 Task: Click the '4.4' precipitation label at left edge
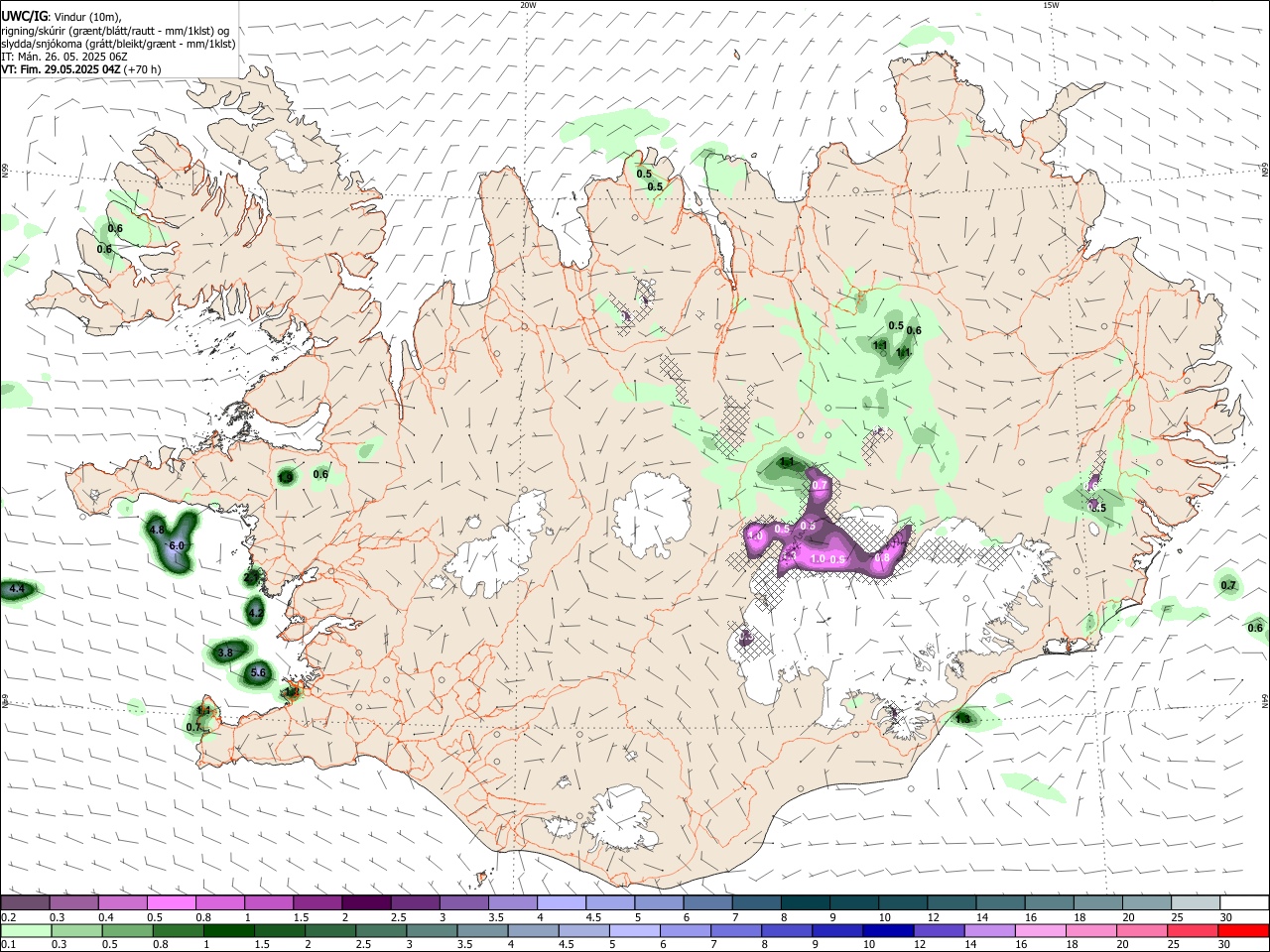pyautogui.click(x=16, y=589)
